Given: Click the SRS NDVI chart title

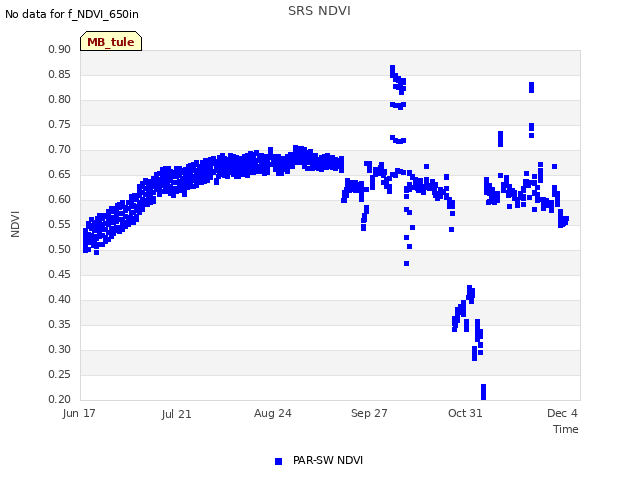Looking at the screenshot, I should coord(319,11).
